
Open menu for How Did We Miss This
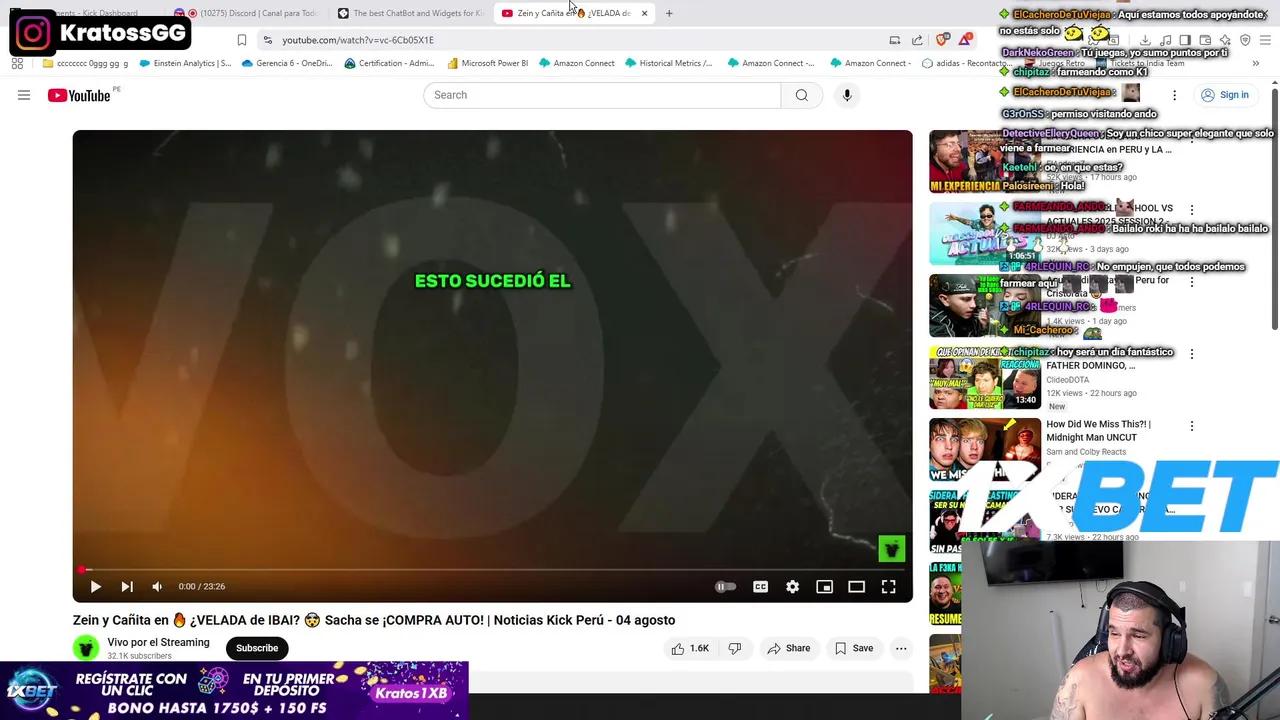click(x=1191, y=426)
